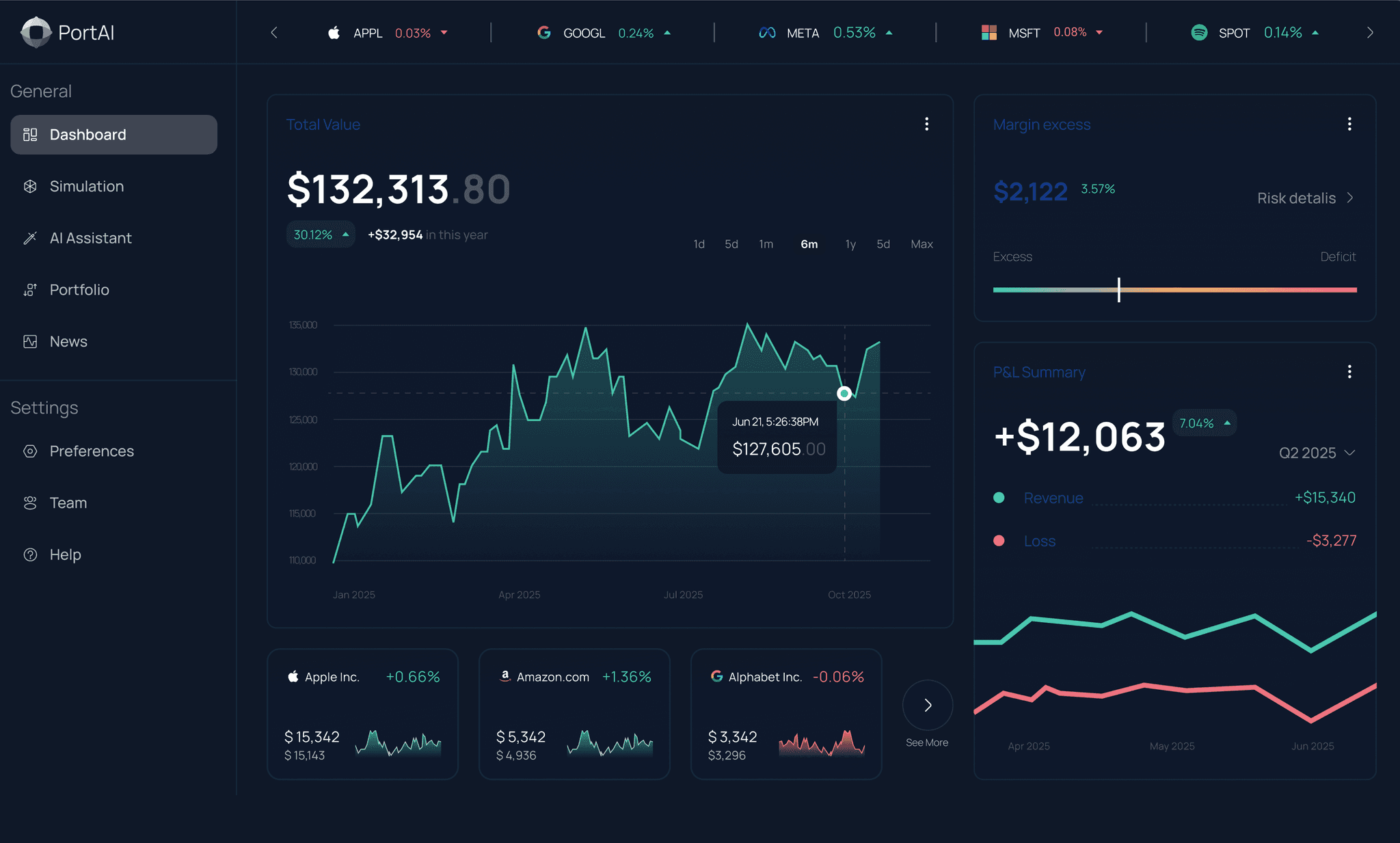Image resolution: width=1400 pixels, height=843 pixels.
Task: Click the See More arrow button
Action: click(x=928, y=705)
